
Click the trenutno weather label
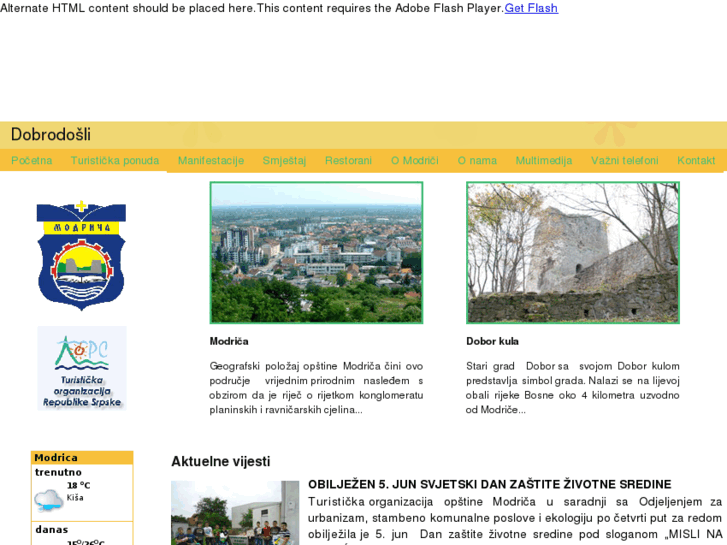tap(58, 472)
